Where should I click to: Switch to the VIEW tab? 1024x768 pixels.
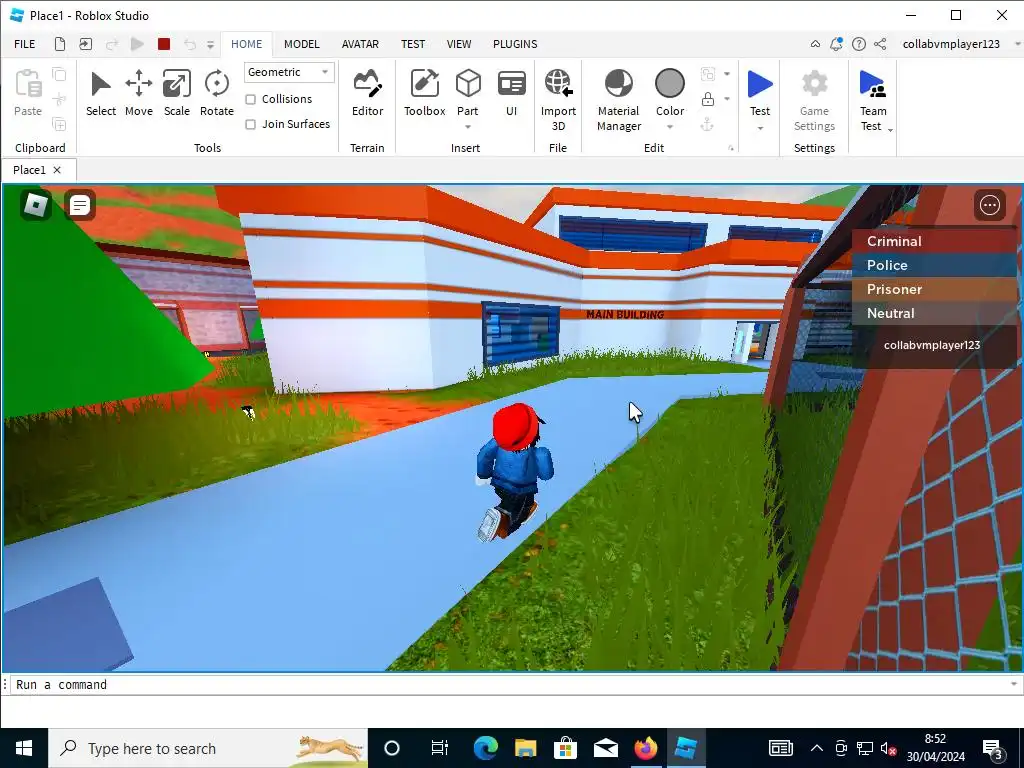click(459, 44)
